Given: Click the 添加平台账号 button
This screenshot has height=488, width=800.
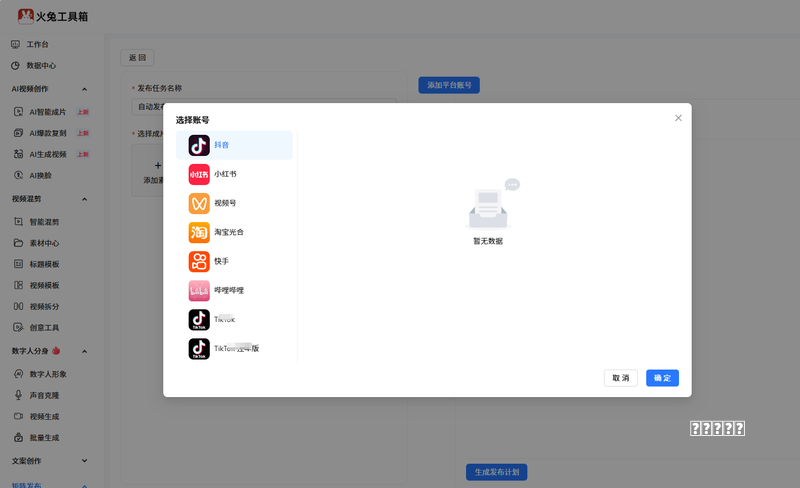Looking at the screenshot, I should [x=449, y=85].
